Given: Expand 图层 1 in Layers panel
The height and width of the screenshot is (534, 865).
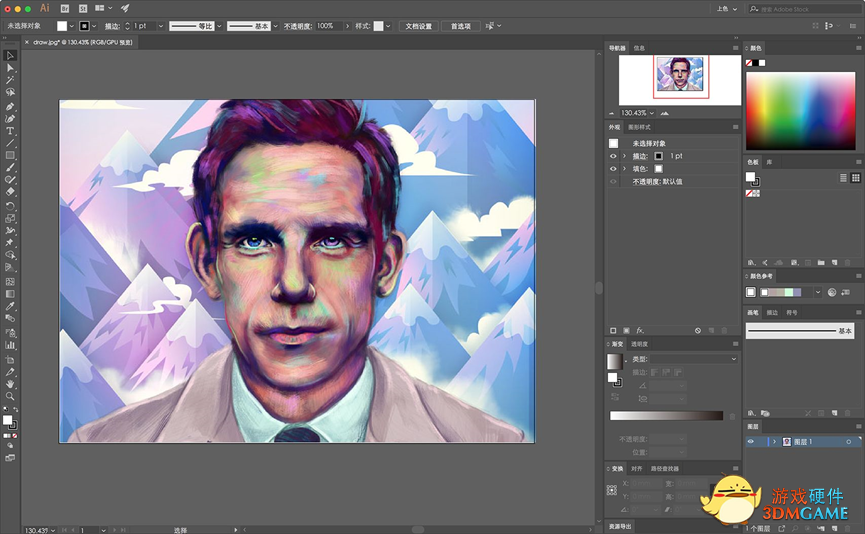Looking at the screenshot, I should pos(775,442).
